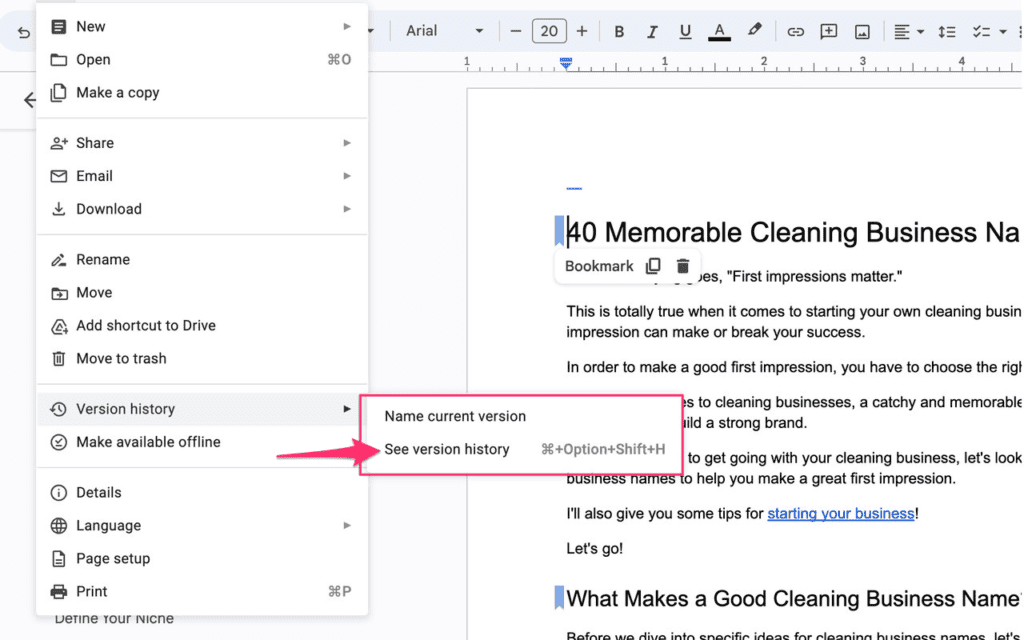Viewport: 1024px width, 640px height.
Task: Click the add comment icon
Action: pyautogui.click(x=828, y=31)
